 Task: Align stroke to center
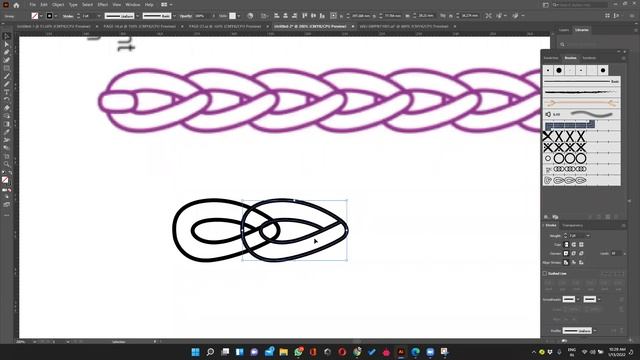pyautogui.click(x=566, y=262)
